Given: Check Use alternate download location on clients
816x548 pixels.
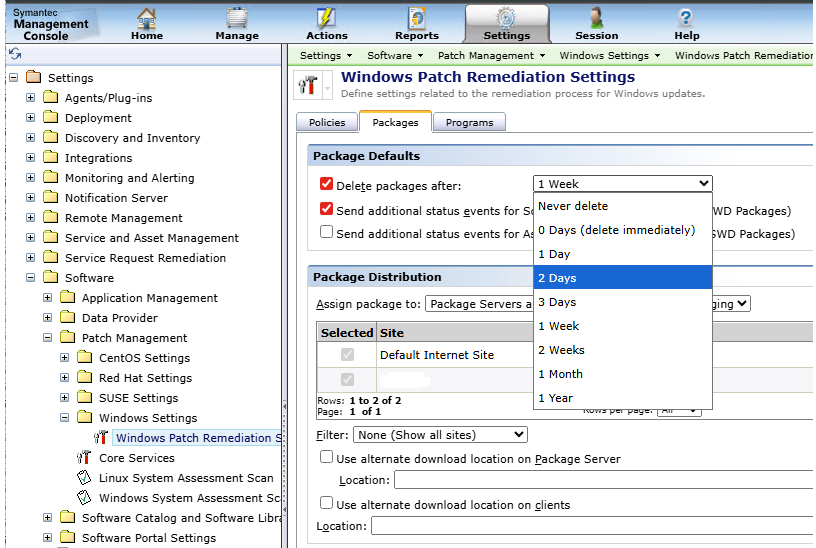Looking at the screenshot, I should click(326, 504).
